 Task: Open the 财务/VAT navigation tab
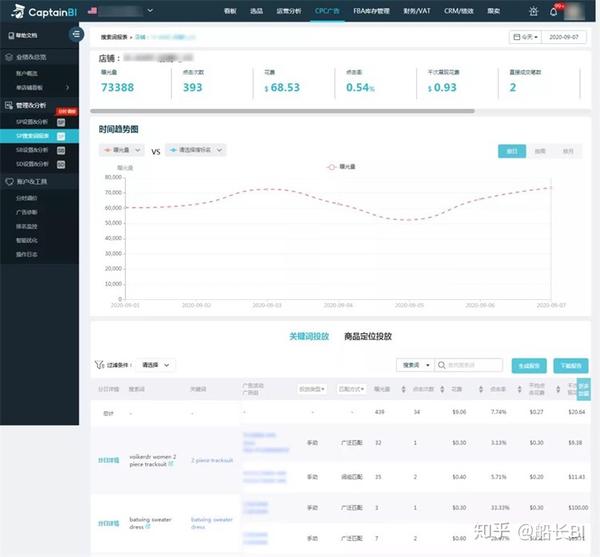pos(417,11)
